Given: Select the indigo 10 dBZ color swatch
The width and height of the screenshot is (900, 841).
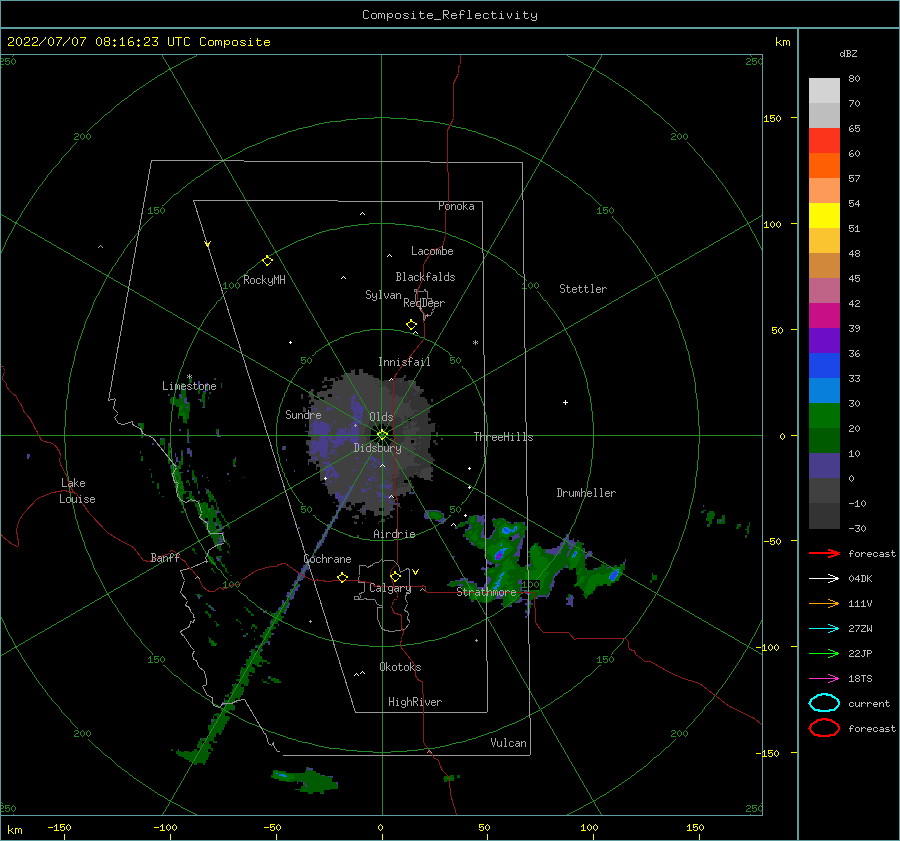Looking at the screenshot, I should pos(824,465).
